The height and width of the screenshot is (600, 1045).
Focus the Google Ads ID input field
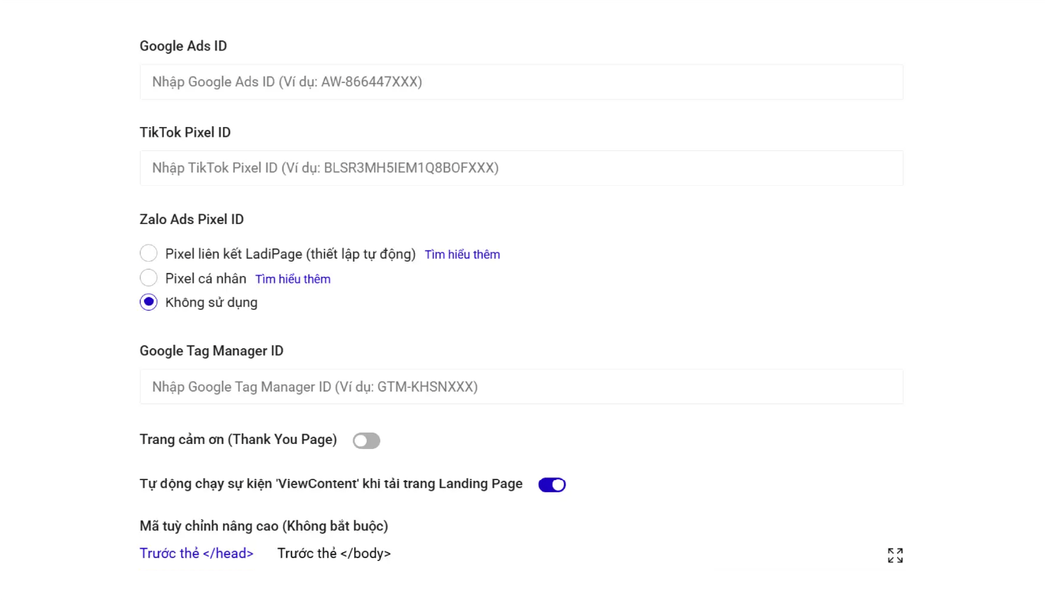click(x=521, y=82)
